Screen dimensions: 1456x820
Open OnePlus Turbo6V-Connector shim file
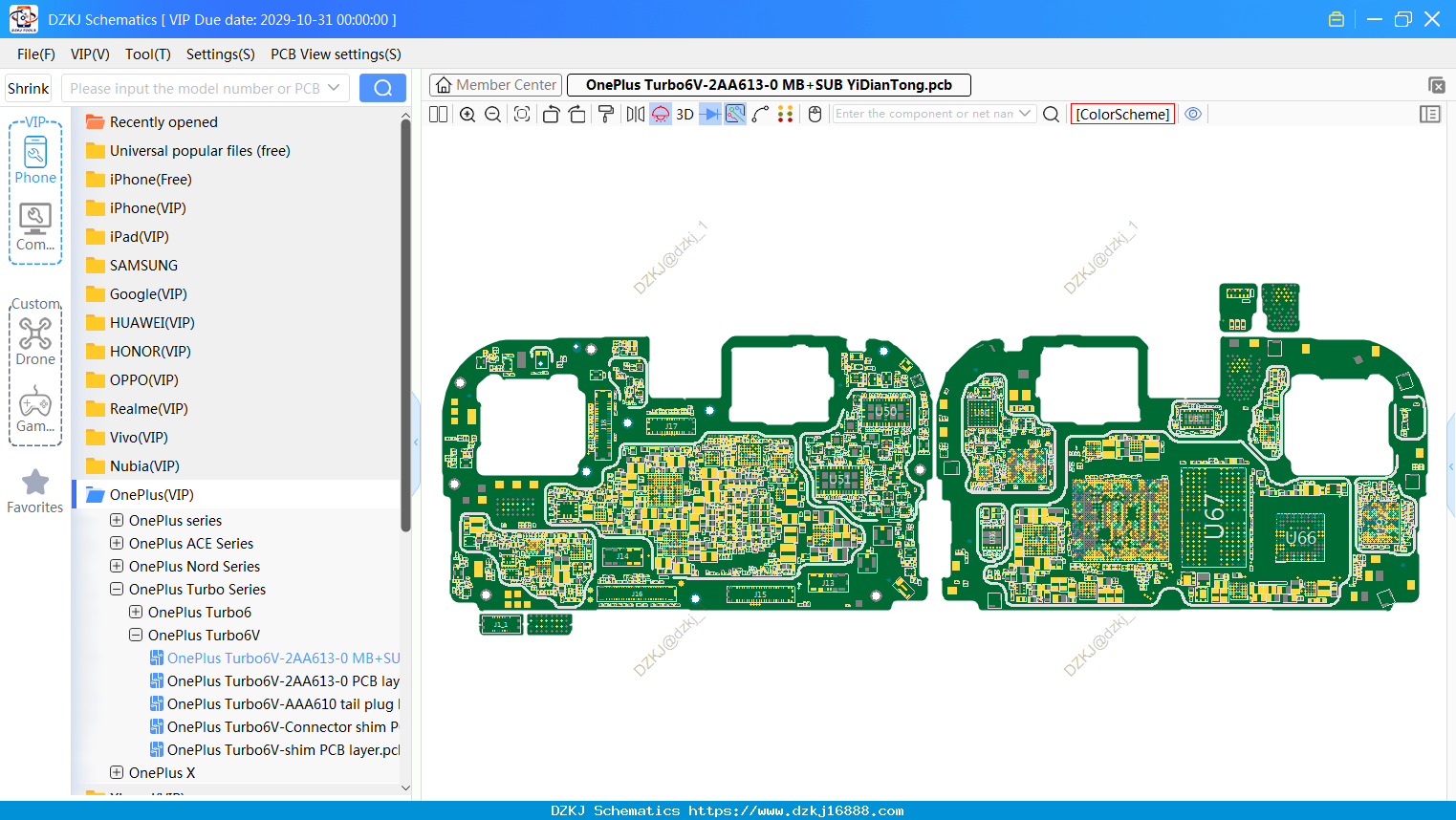pyautogui.click(x=274, y=726)
